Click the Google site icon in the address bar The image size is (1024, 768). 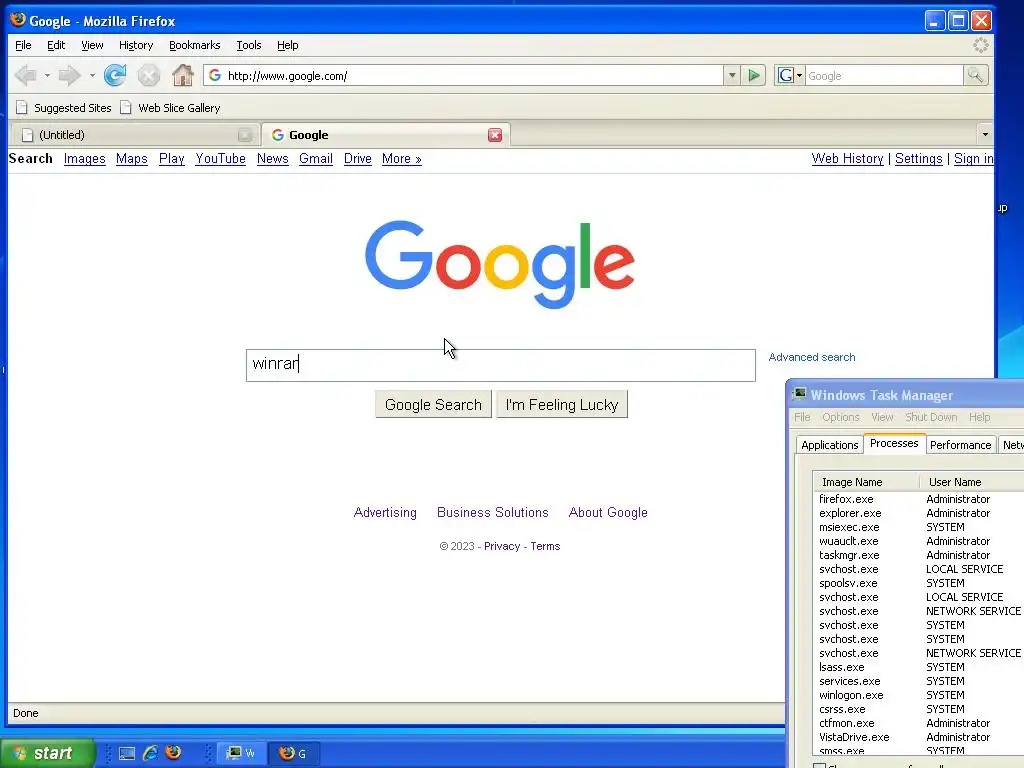click(215, 76)
